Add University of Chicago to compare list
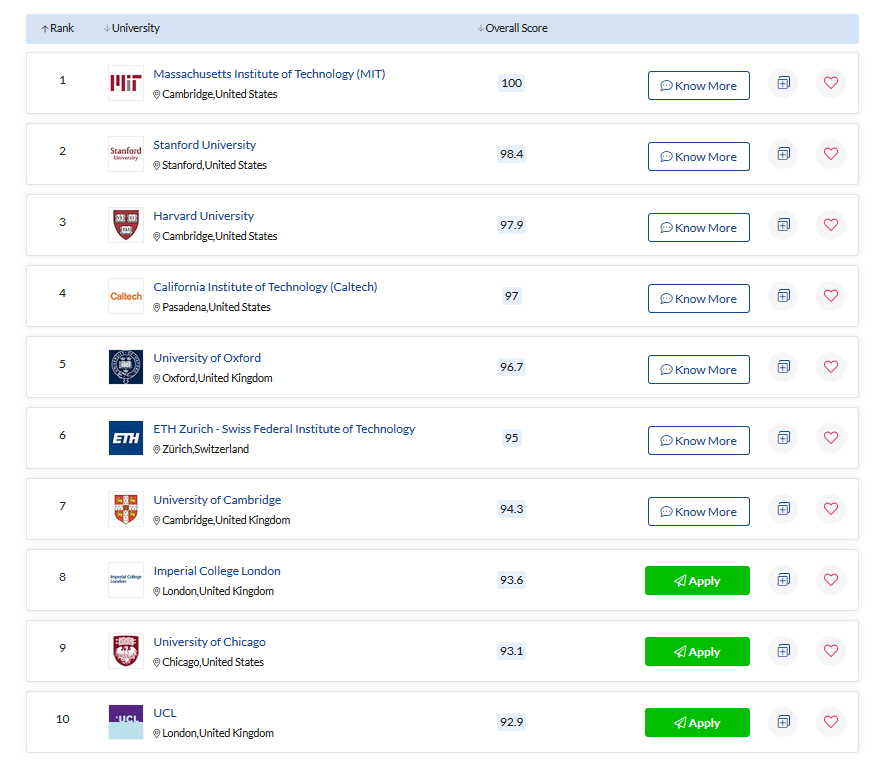 (x=783, y=651)
